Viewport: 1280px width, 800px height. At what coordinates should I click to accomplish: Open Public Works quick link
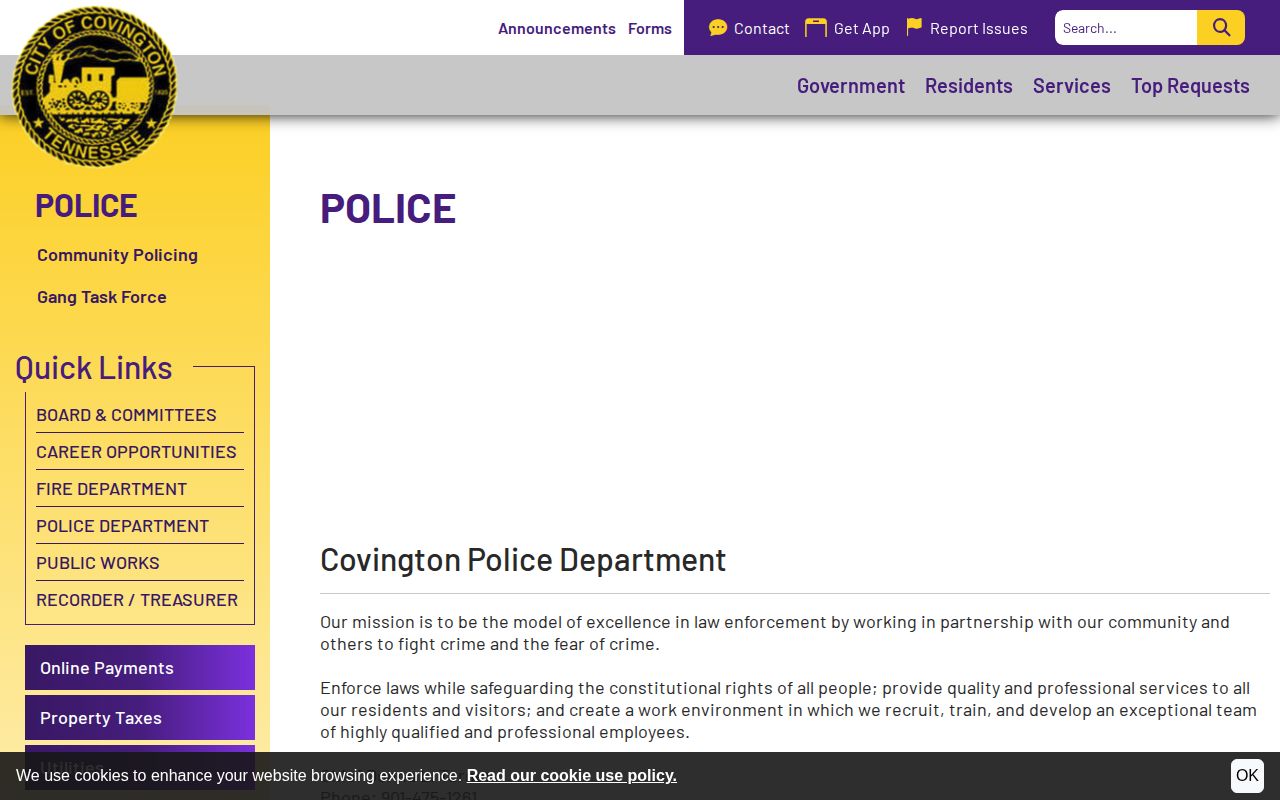click(x=98, y=563)
